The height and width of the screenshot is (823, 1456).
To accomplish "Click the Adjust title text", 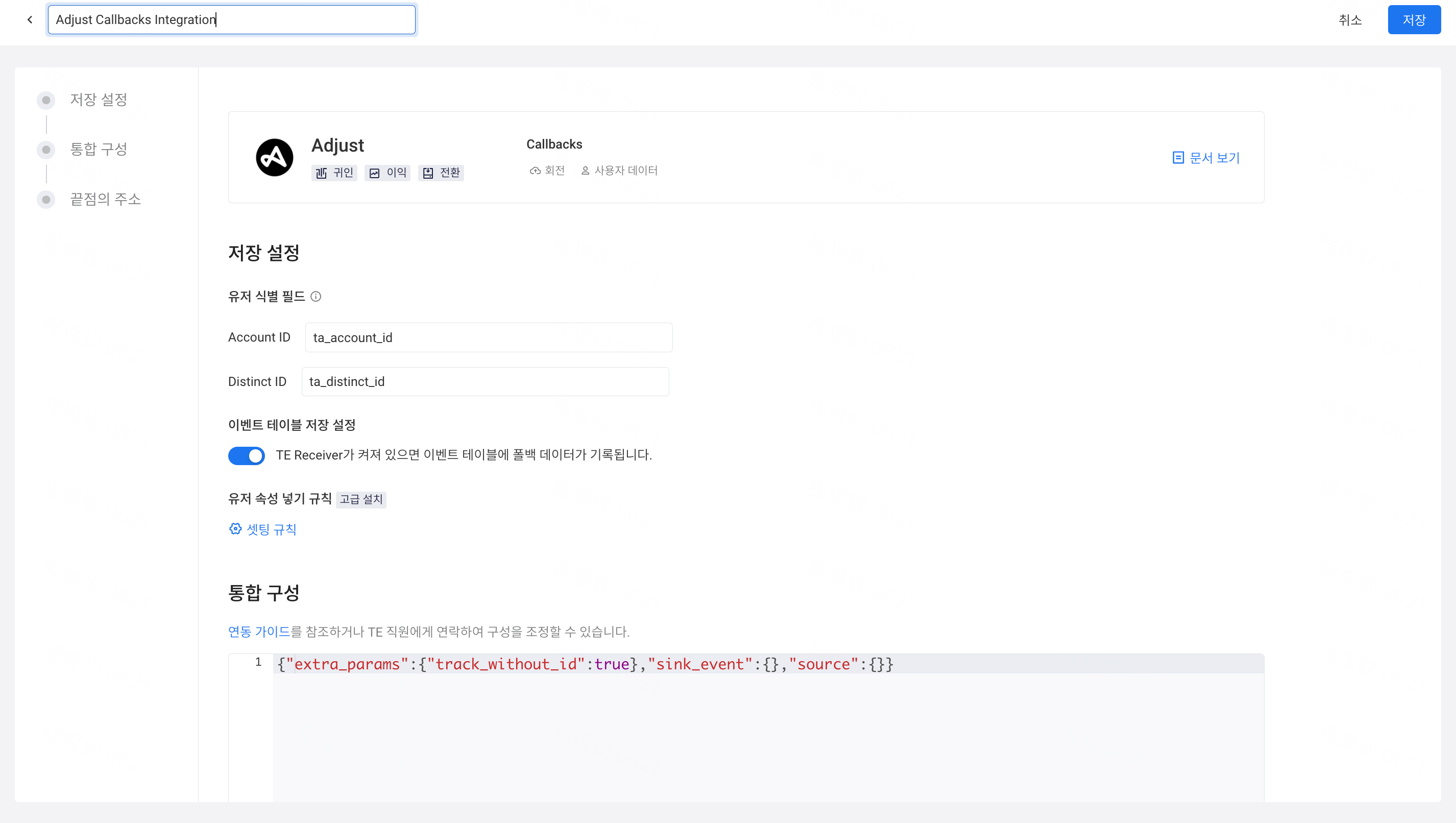I will 338,146.
